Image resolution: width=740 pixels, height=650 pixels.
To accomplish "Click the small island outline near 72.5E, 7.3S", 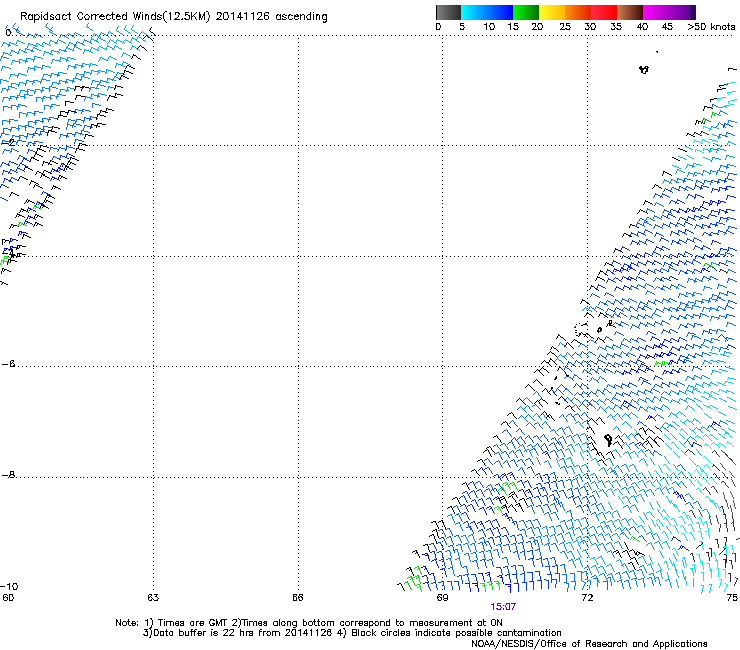I will pyautogui.click(x=608, y=441).
